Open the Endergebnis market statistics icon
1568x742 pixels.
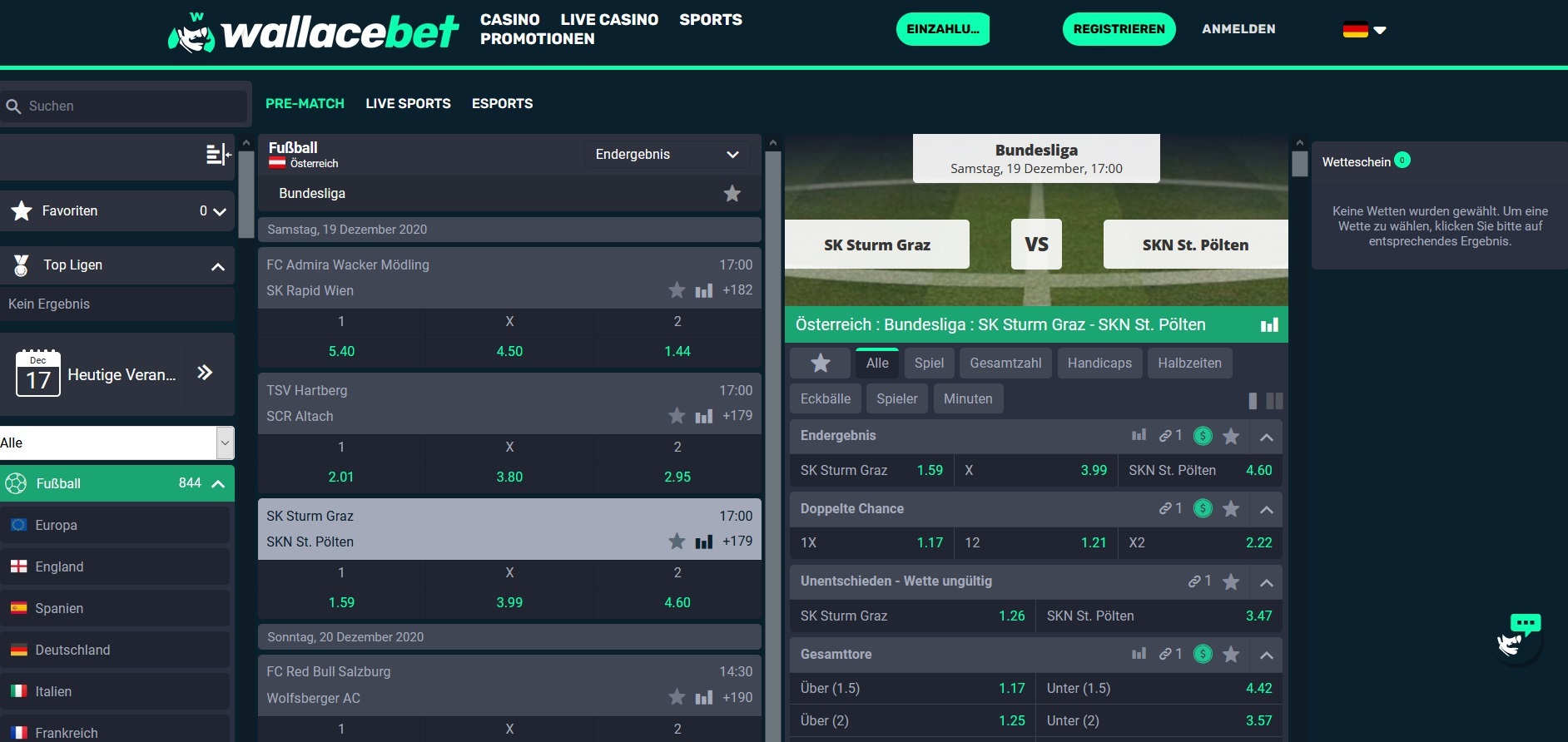tap(1139, 435)
